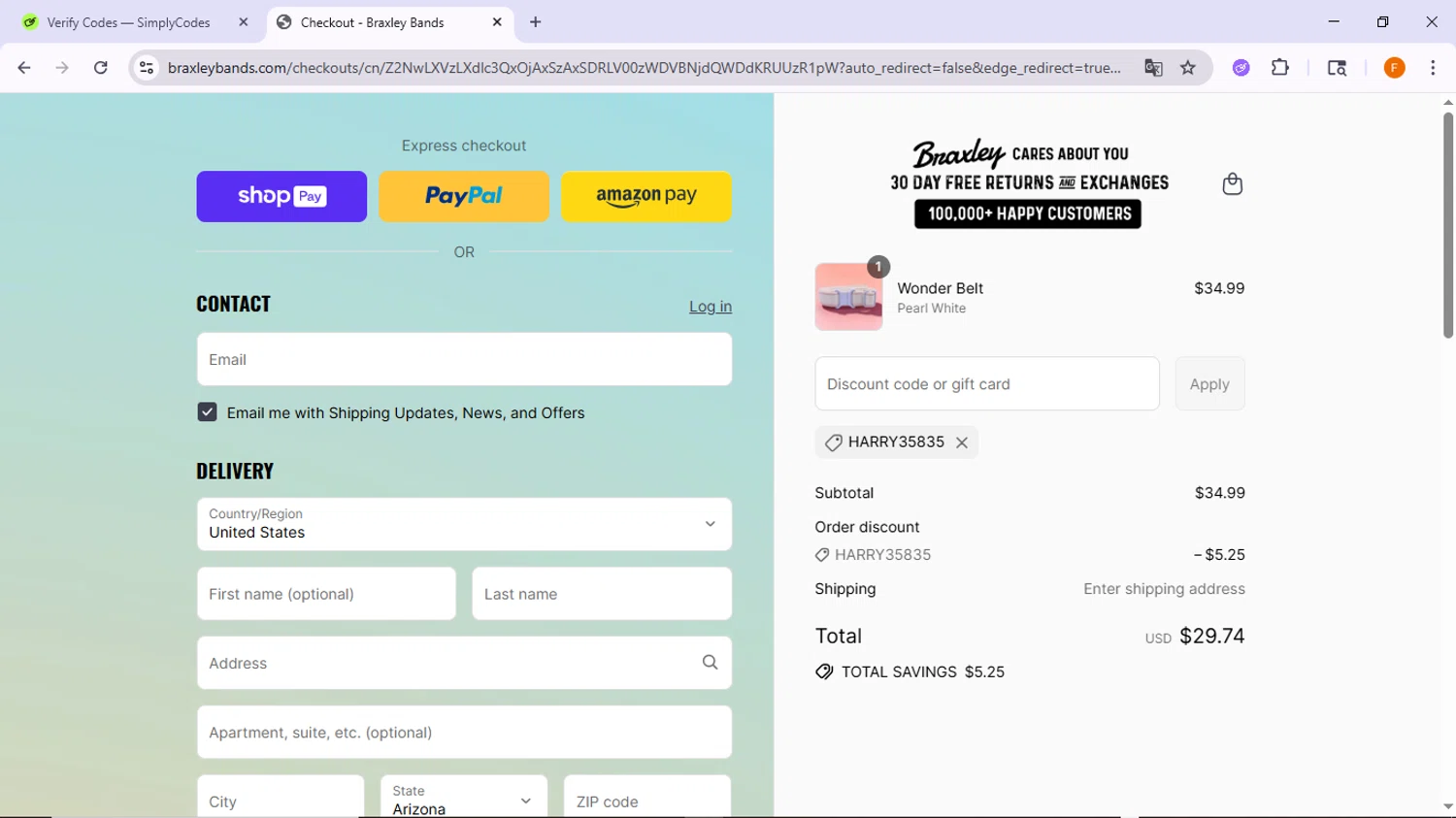Bookmark this page with the star icon
The image size is (1456, 818).
[1188, 68]
